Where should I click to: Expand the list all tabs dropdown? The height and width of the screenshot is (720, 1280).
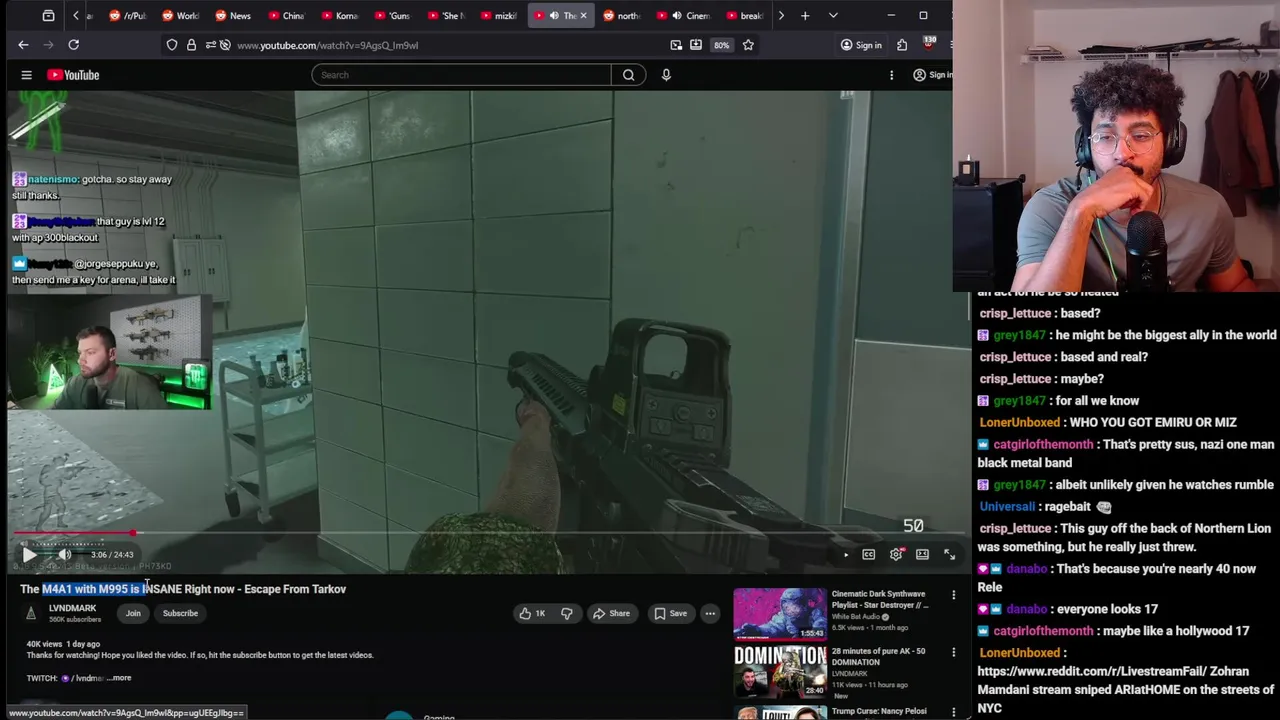(x=833, y=16)
